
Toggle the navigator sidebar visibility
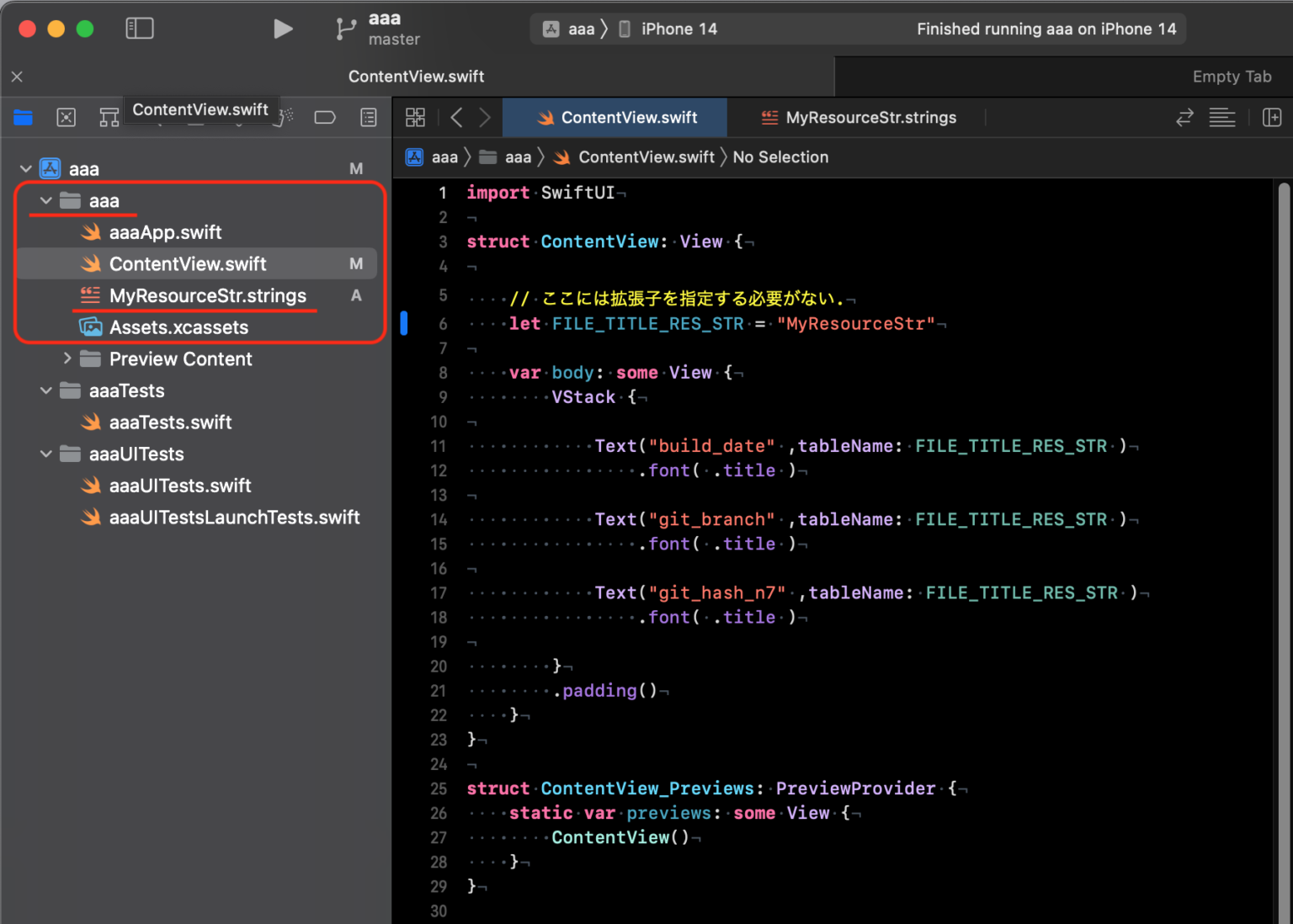click(140, 29)
